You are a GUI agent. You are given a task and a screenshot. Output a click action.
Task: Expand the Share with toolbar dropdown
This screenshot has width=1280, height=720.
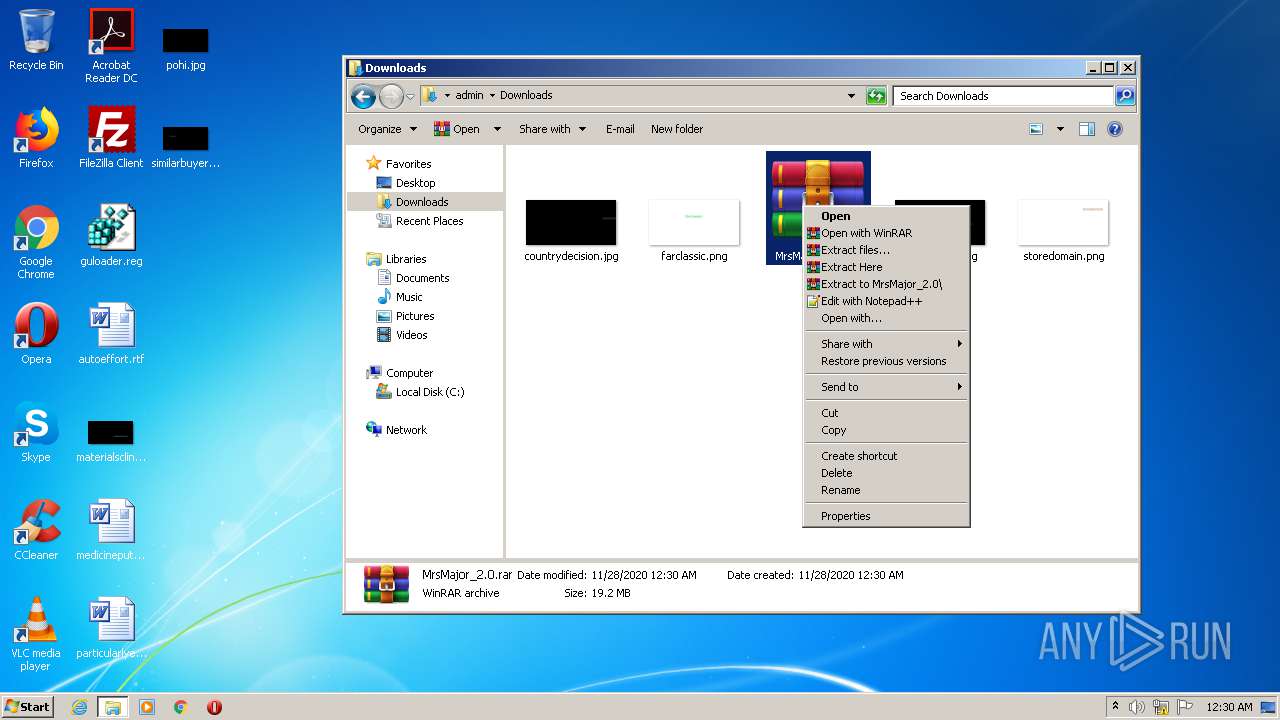(x=552, y=129)
